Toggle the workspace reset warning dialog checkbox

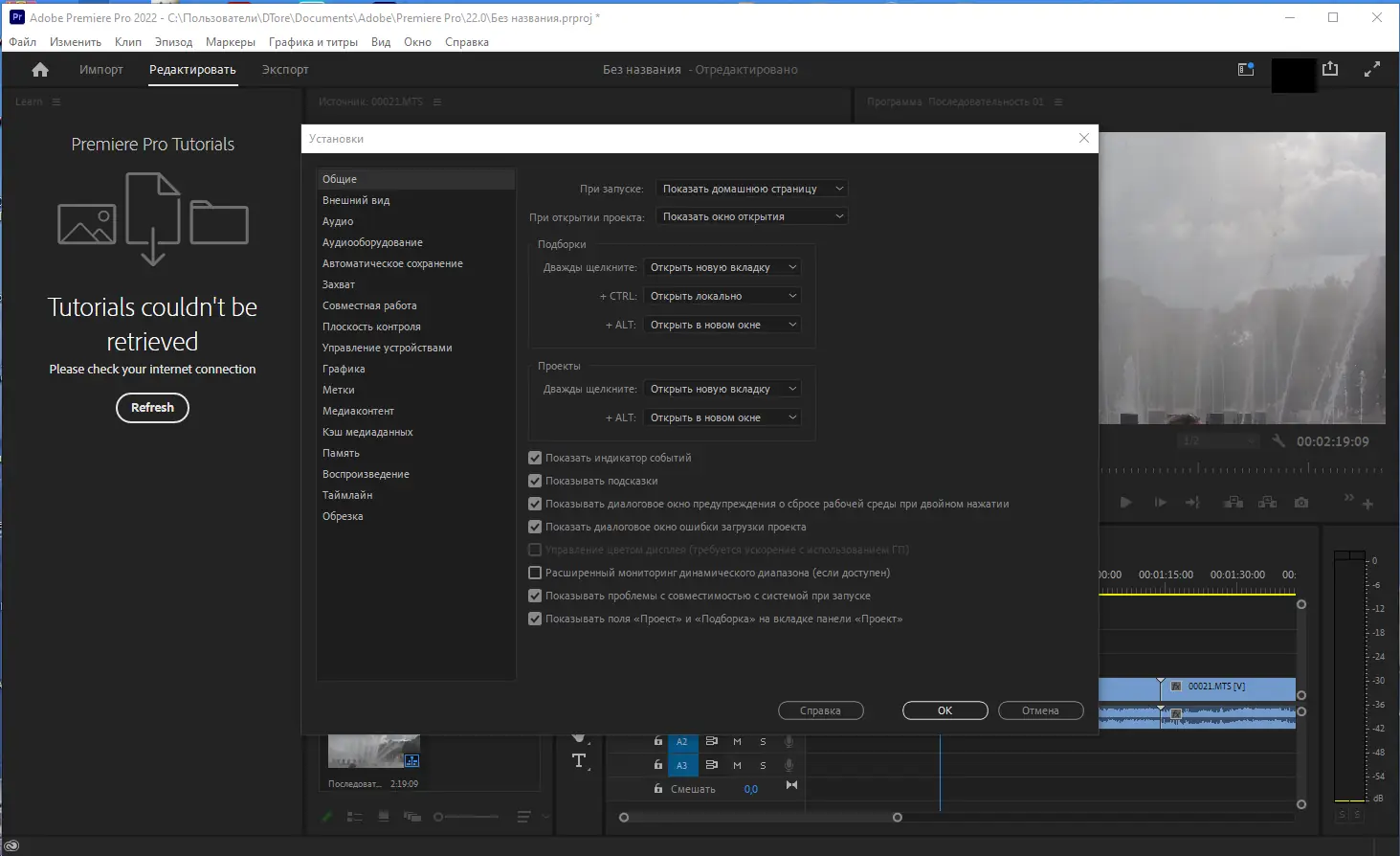(x=535, y=504)
